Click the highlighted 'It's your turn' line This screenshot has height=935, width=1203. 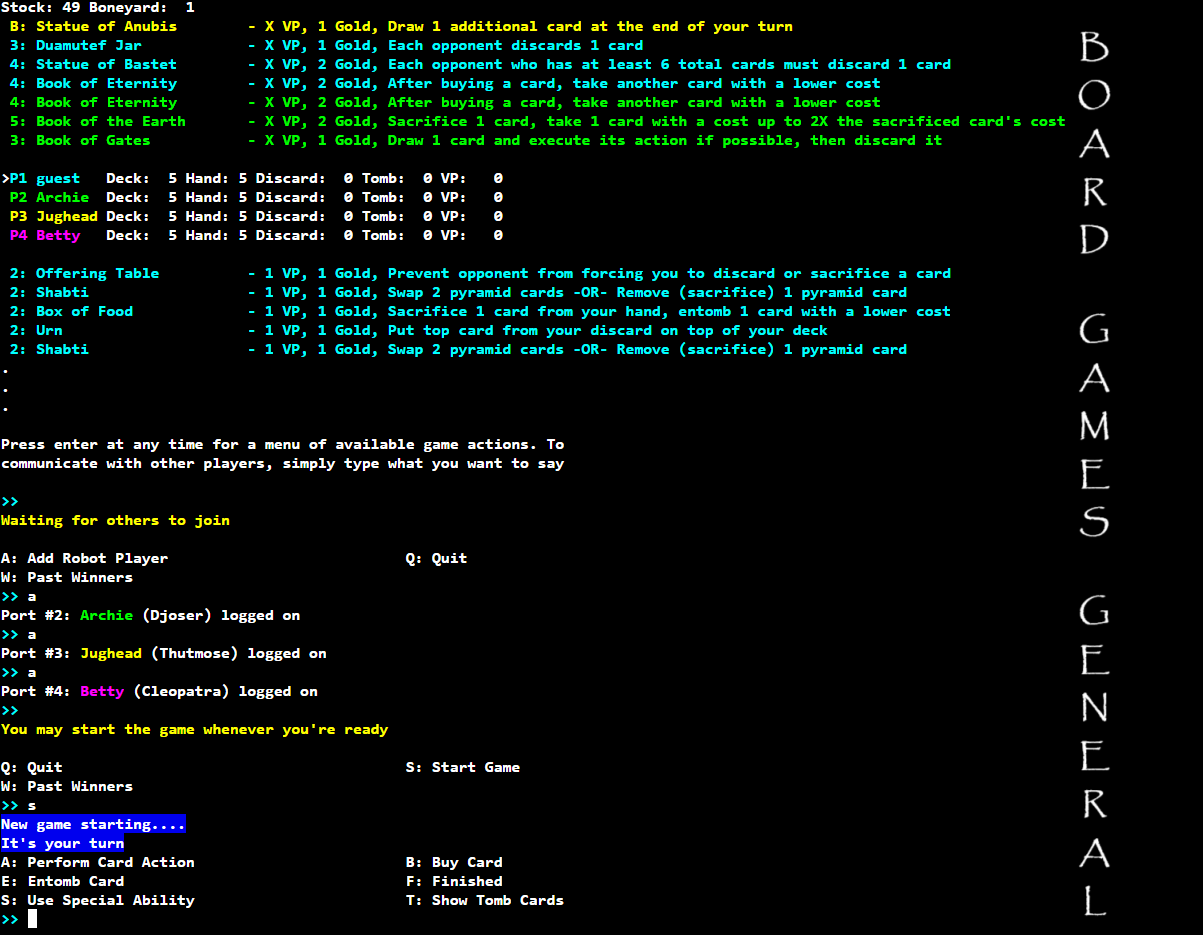[62, 843]
